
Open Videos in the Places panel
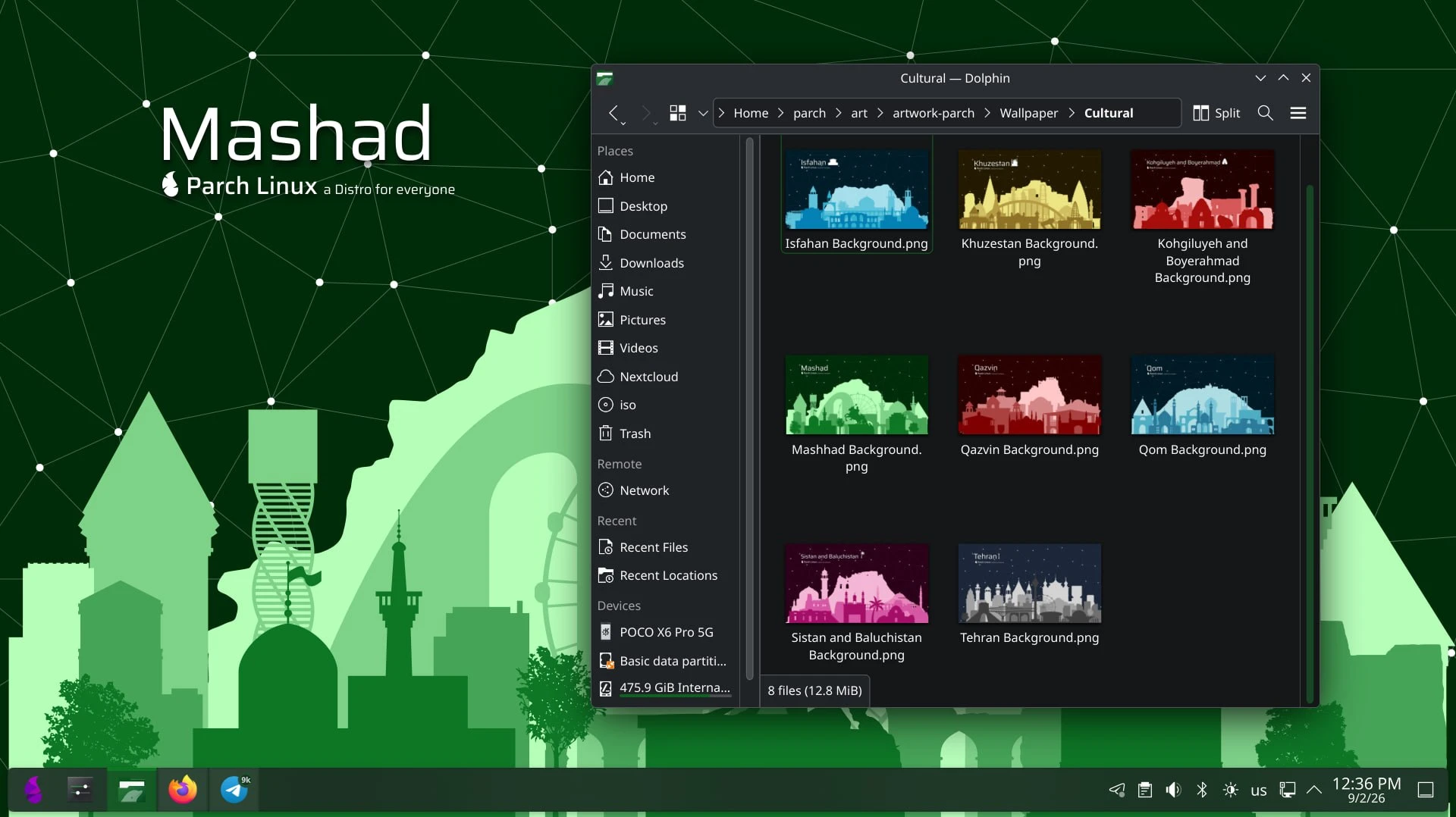tap(665, 348)
